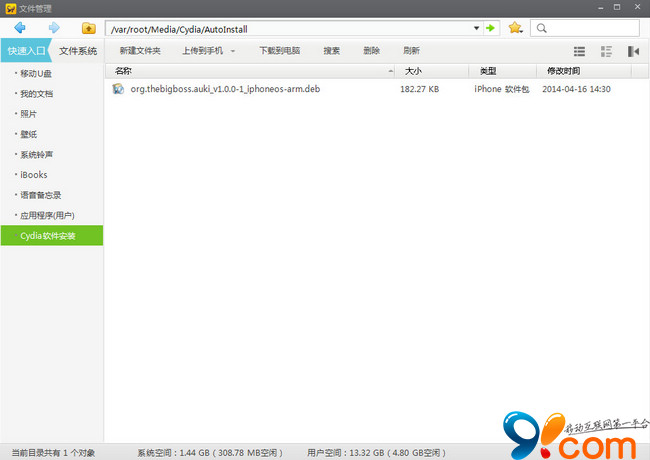Click the deb file's package icon

(118, 89)
